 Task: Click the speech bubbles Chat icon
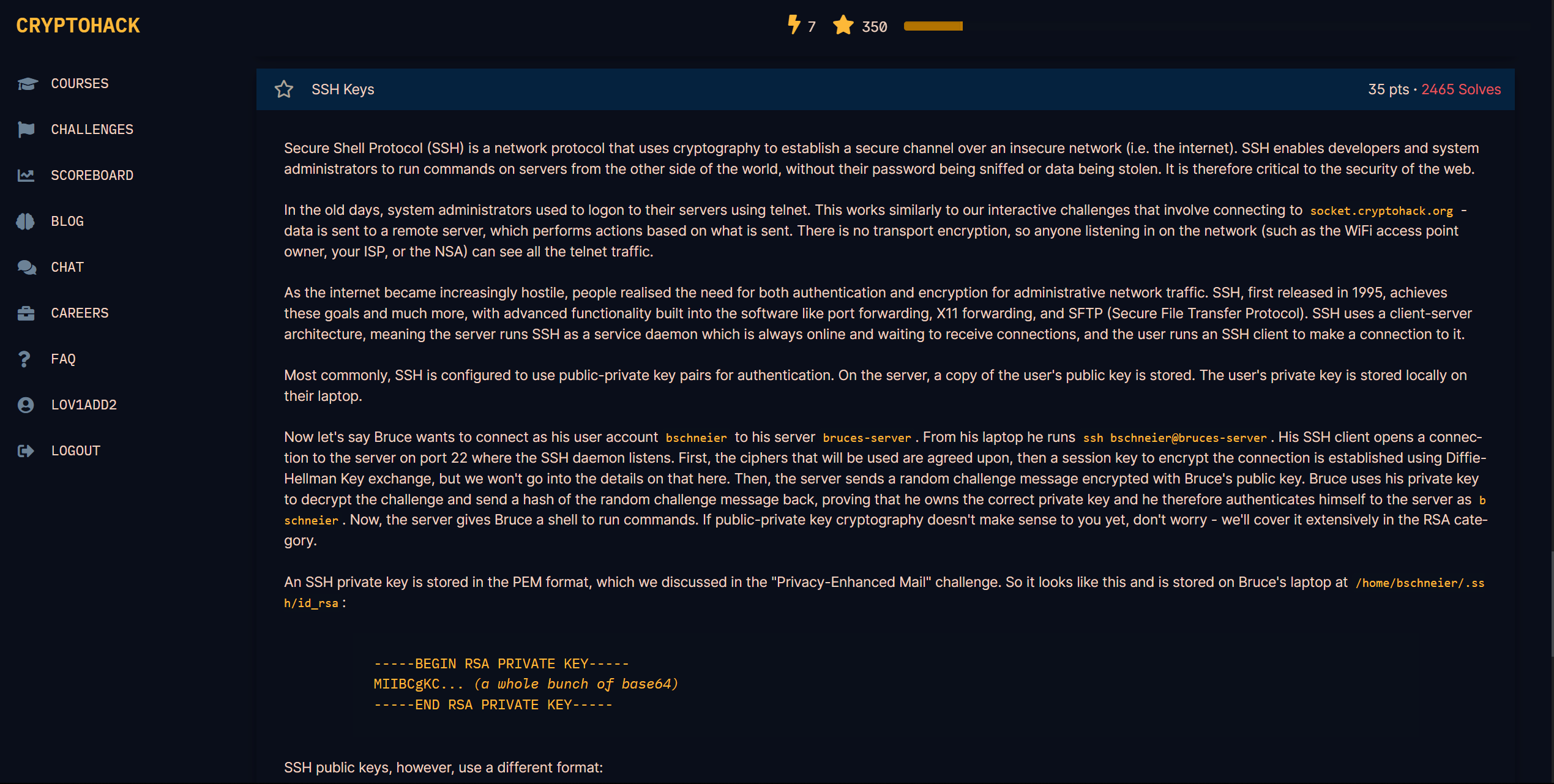pos(26,267)
